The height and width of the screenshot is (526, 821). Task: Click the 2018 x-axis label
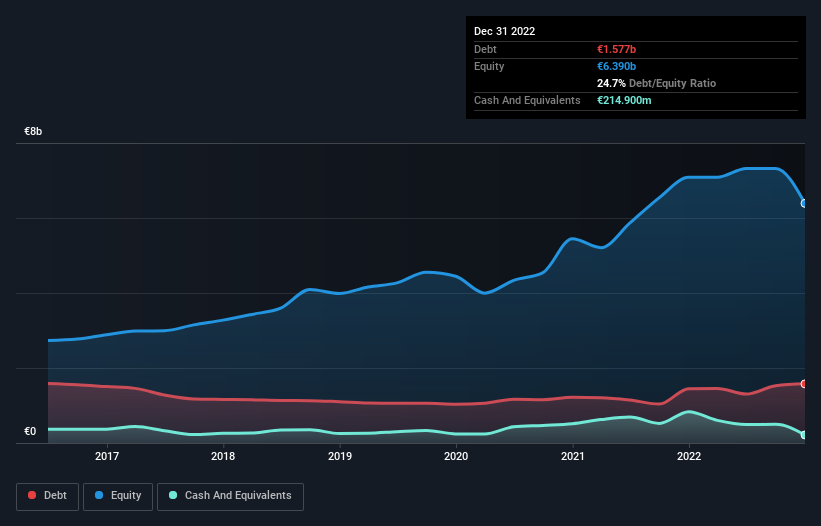223,456
